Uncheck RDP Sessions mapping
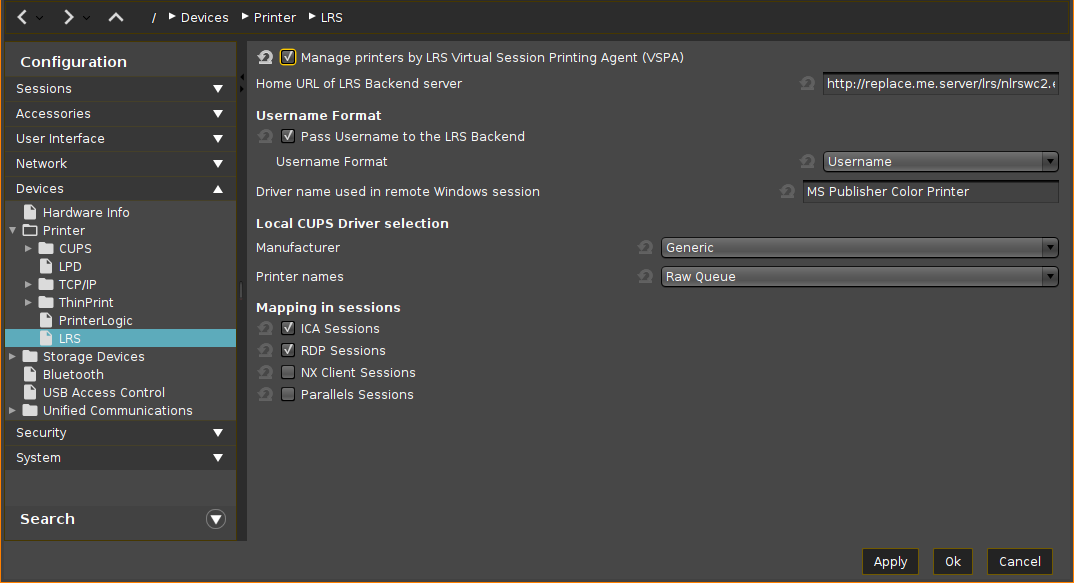 coord(288,351)
